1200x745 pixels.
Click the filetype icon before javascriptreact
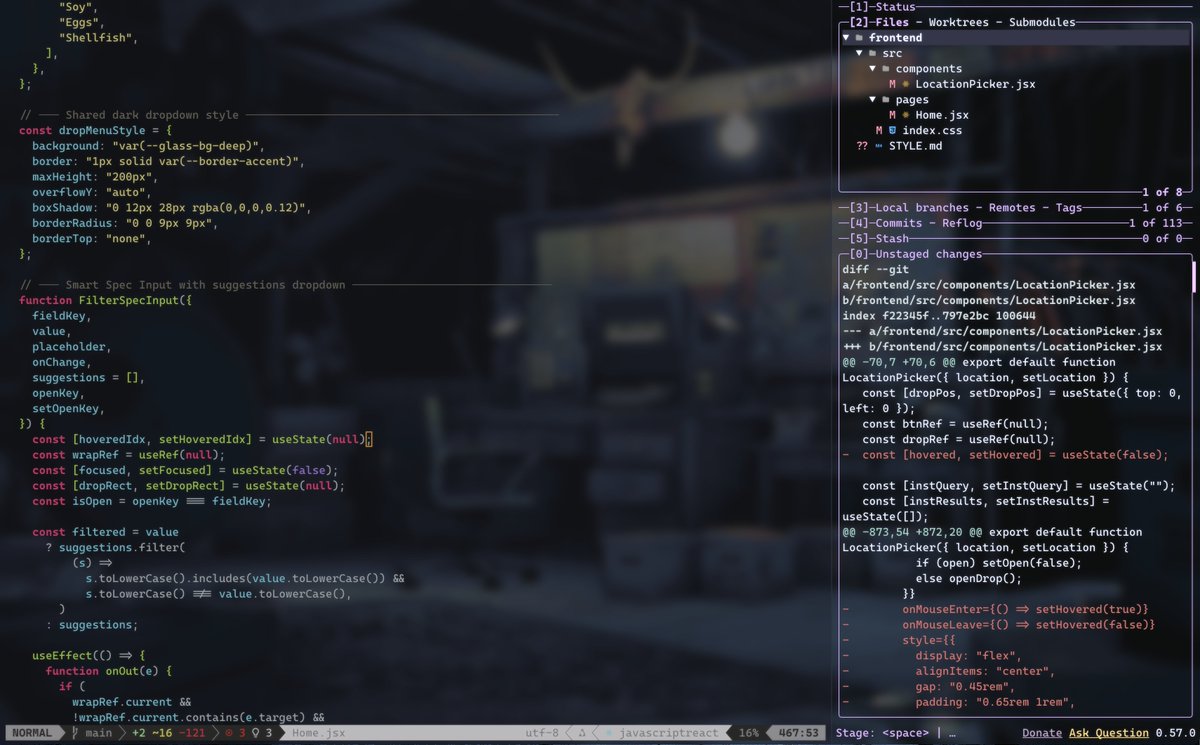pos(610,733)
